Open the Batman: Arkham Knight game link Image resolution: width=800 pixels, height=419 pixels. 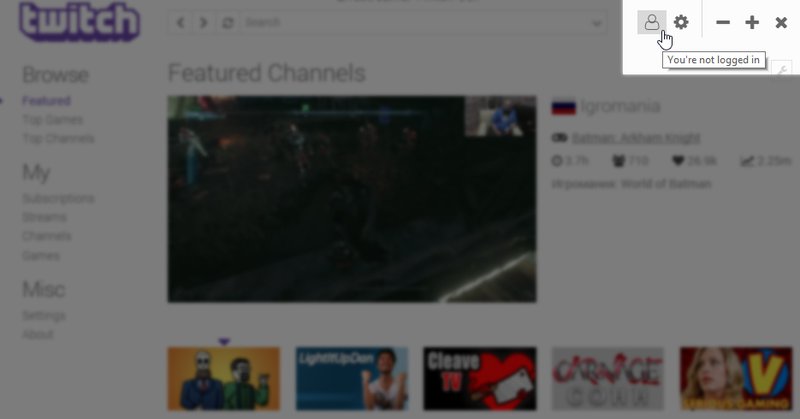tap(636, 138)
